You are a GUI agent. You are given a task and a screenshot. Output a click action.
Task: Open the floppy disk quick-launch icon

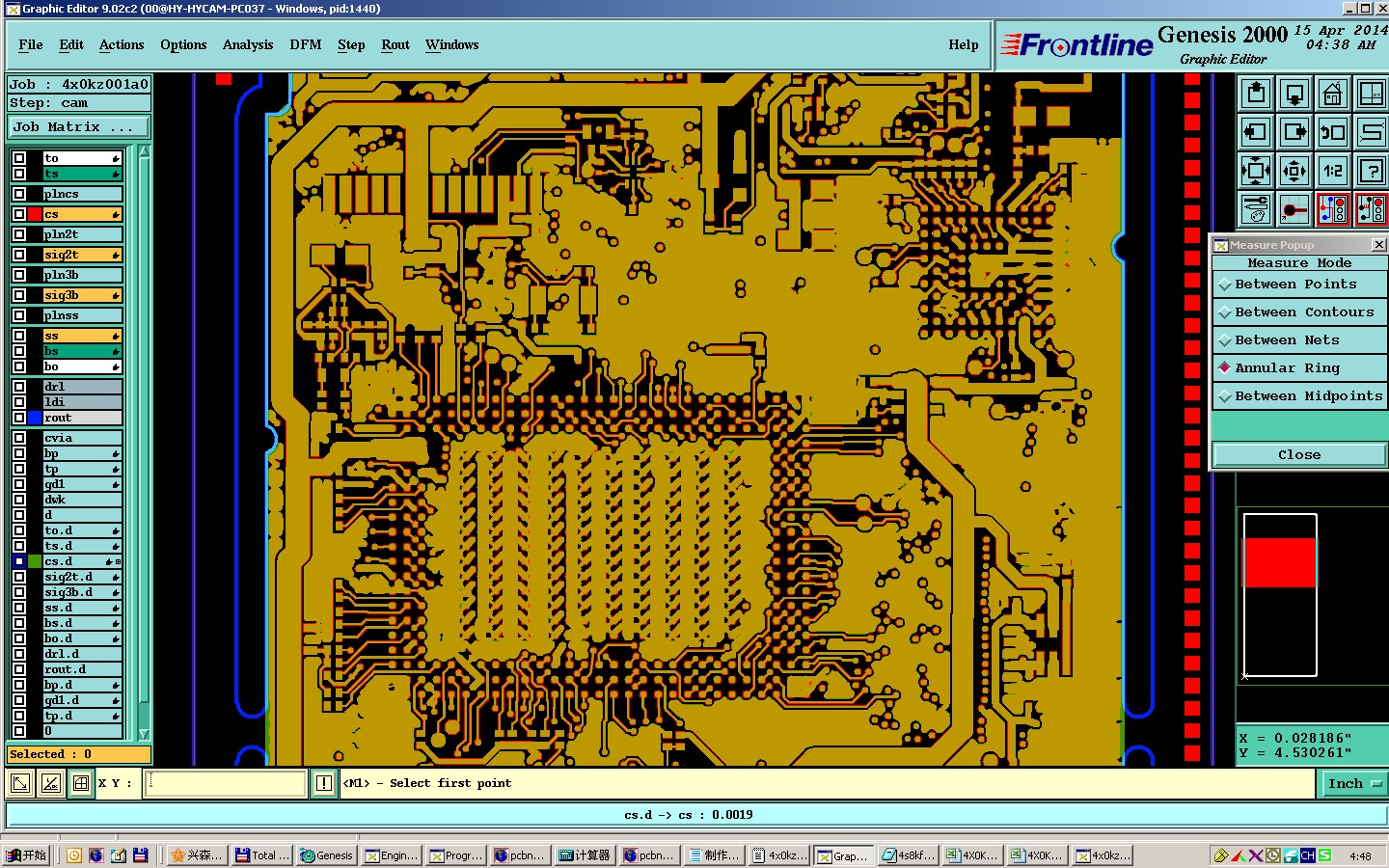[140, 855]
